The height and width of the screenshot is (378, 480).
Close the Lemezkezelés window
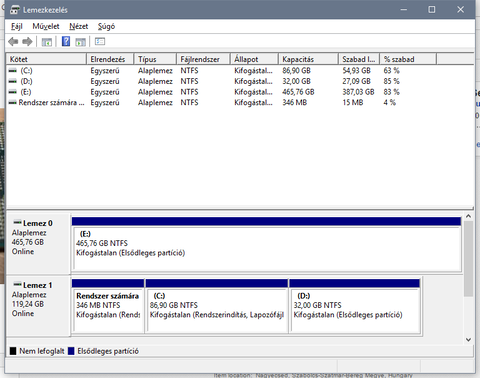[x=461, y=10]
